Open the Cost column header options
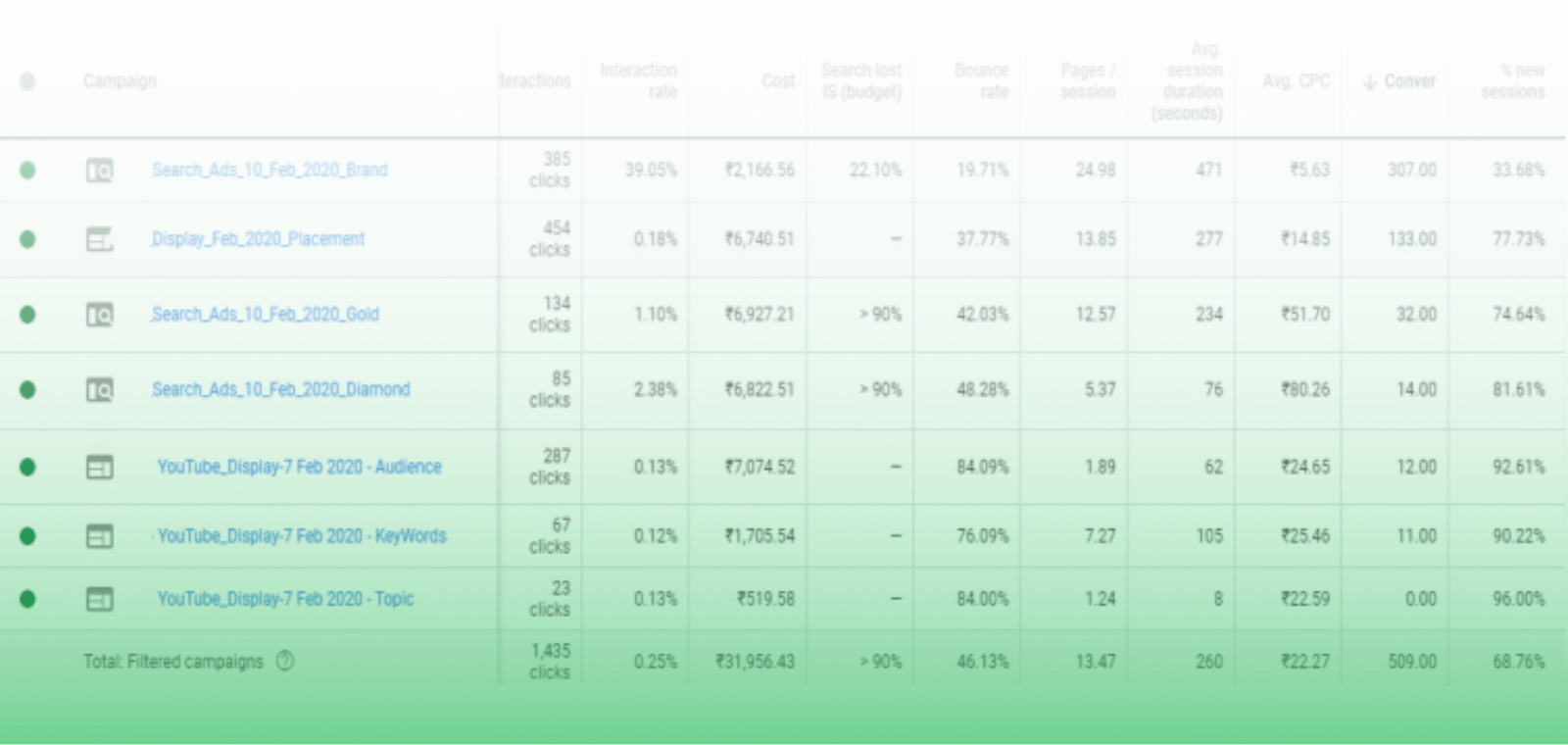Viewport: 1568px width, 745px height. 777,81
